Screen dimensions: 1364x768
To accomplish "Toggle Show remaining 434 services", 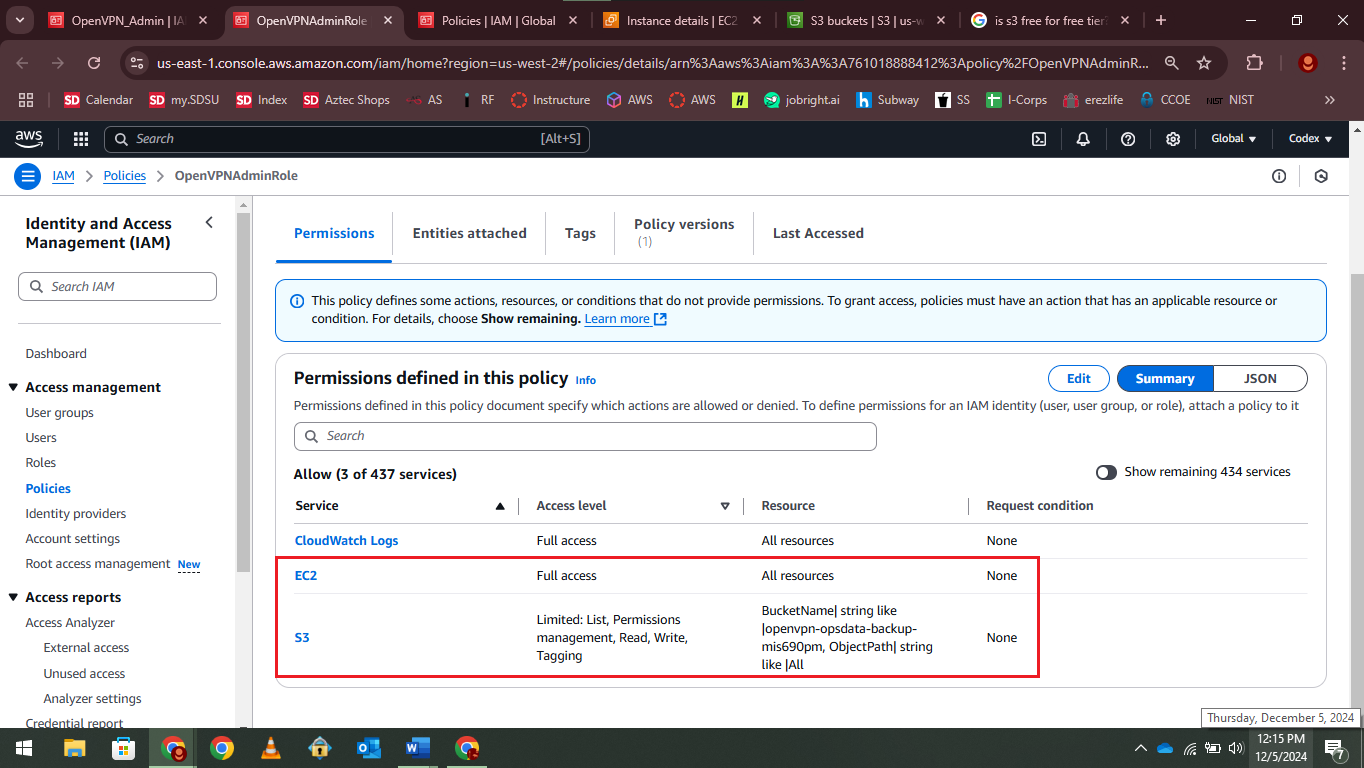I will point(1106,472).
